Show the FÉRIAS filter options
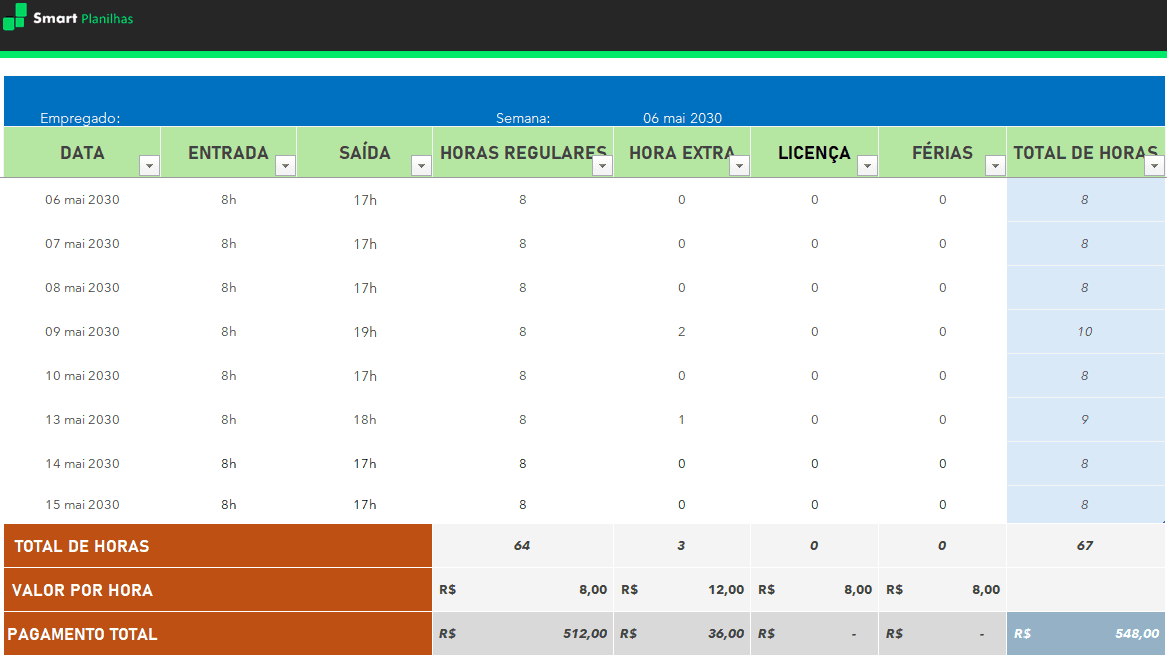Screen dimensions: 1167x655 coord(995,165)
